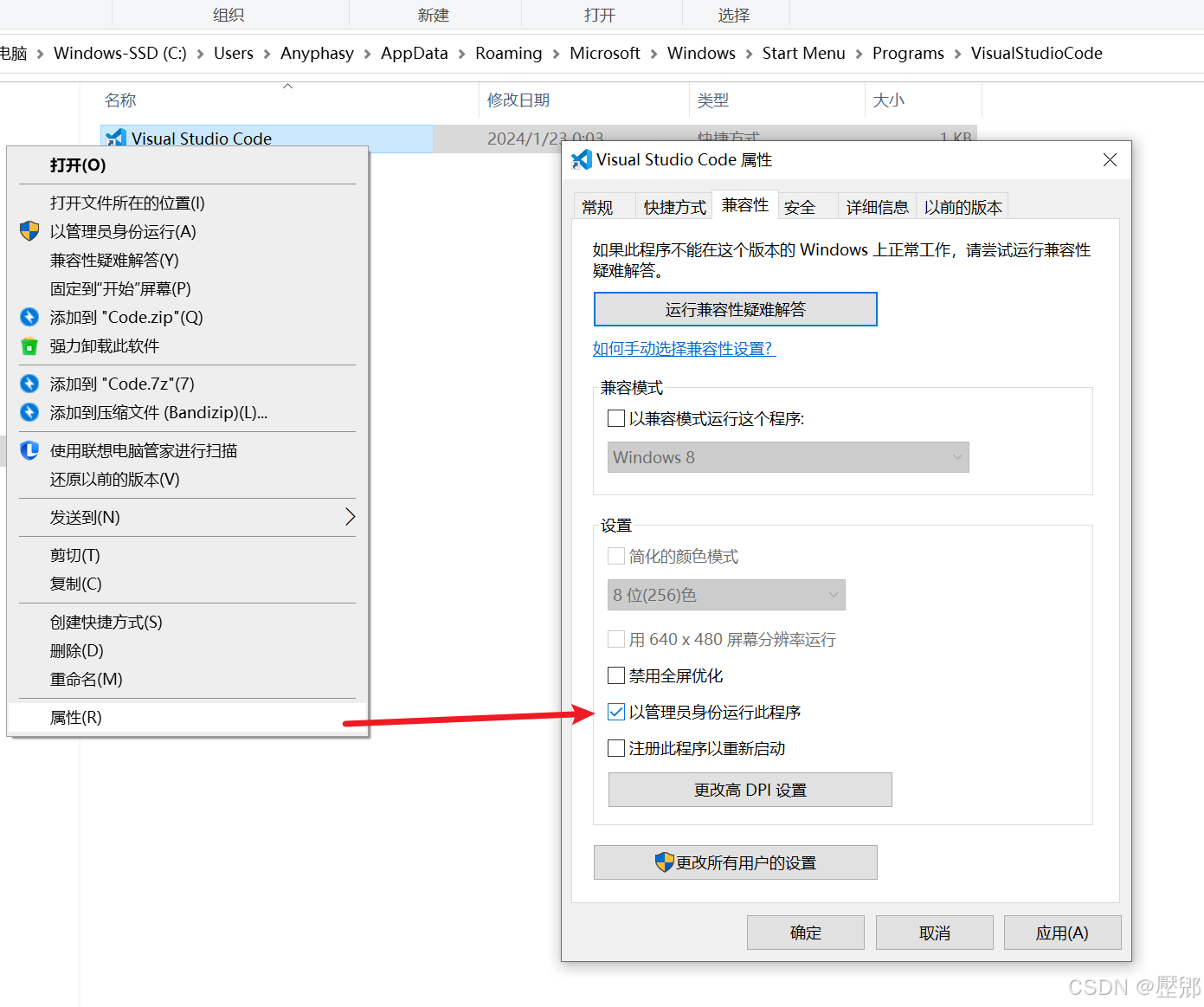Click breadcrumb chevron after Users

point(267,54)
